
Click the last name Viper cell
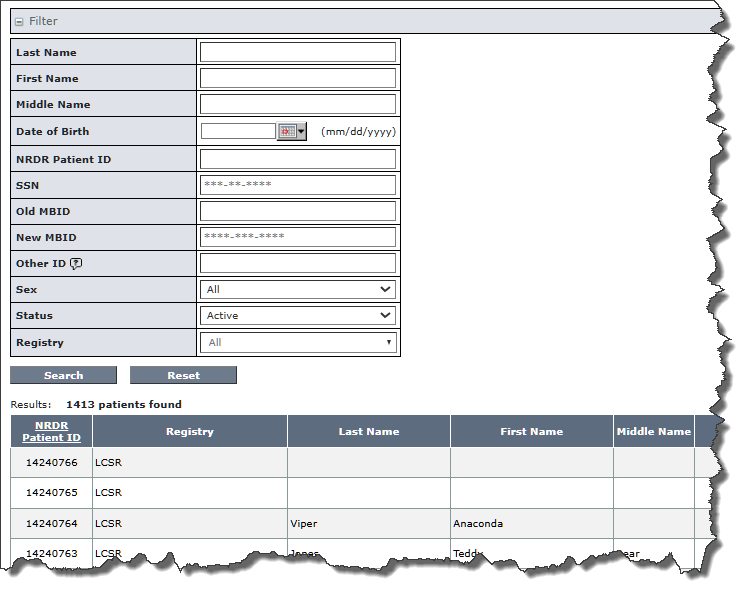[x=369, y=524]
